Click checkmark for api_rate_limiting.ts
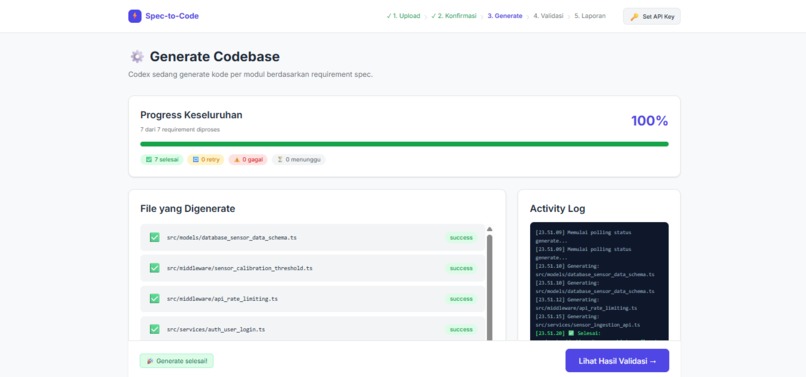 pos(154,298)
